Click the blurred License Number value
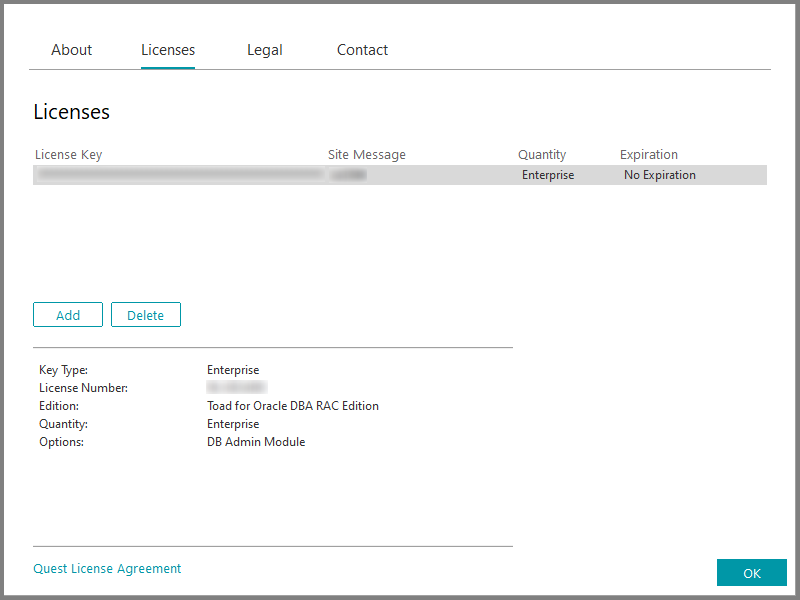Screen dimensions: 800x600 coord(237,388)
